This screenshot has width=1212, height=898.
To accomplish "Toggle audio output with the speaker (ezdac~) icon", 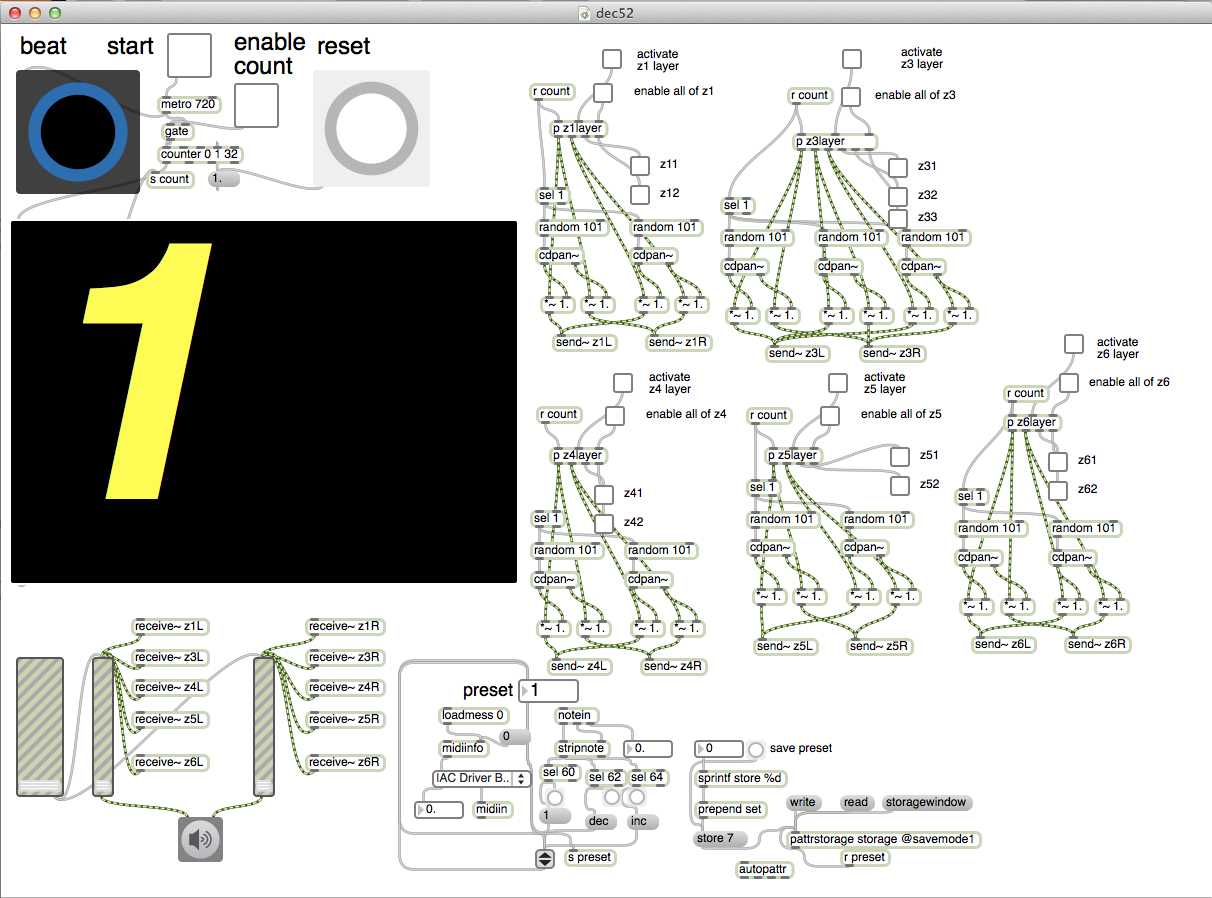I will [198, 839].
